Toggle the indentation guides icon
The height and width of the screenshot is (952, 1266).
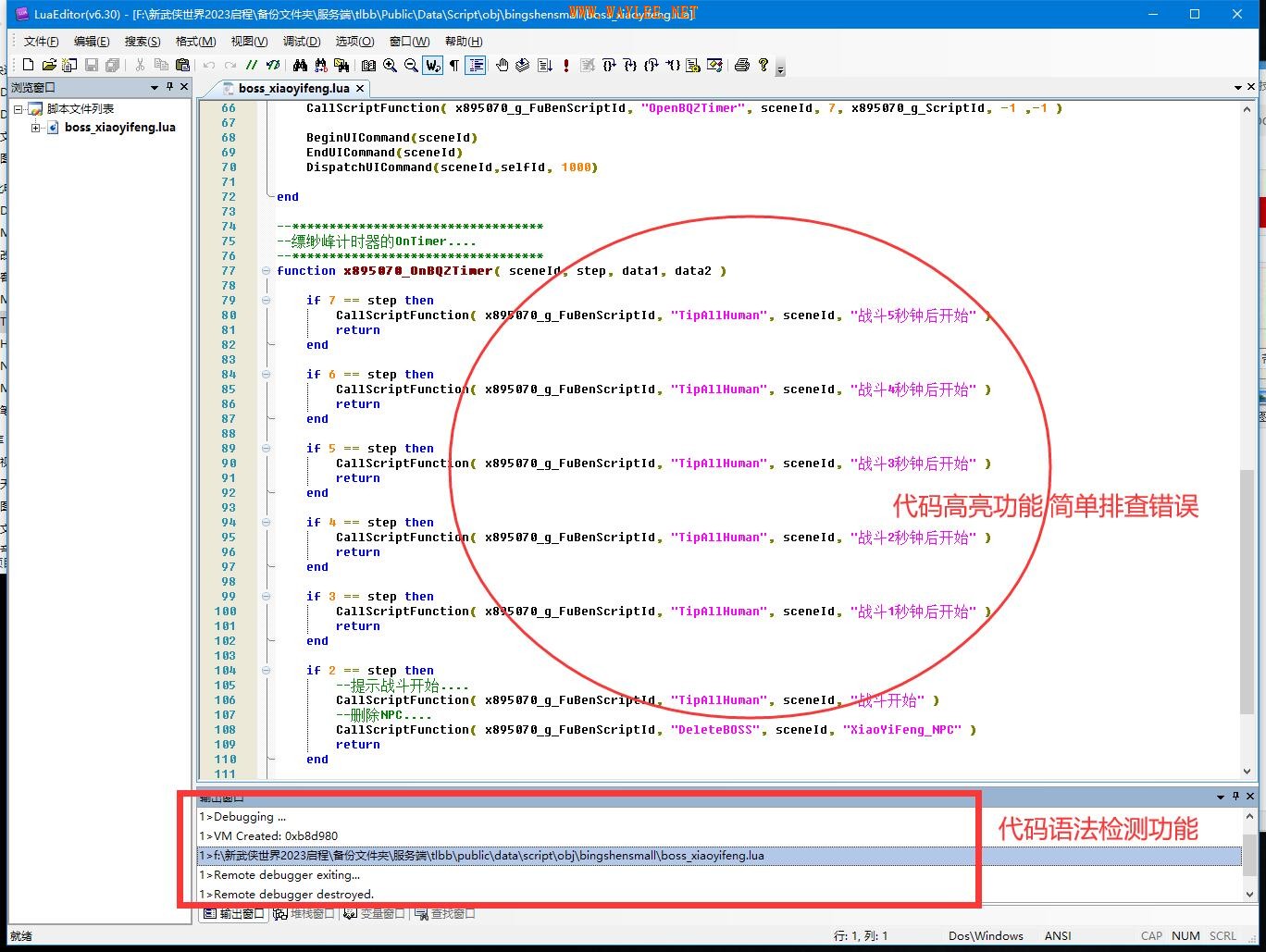click(x=477, y=65)
